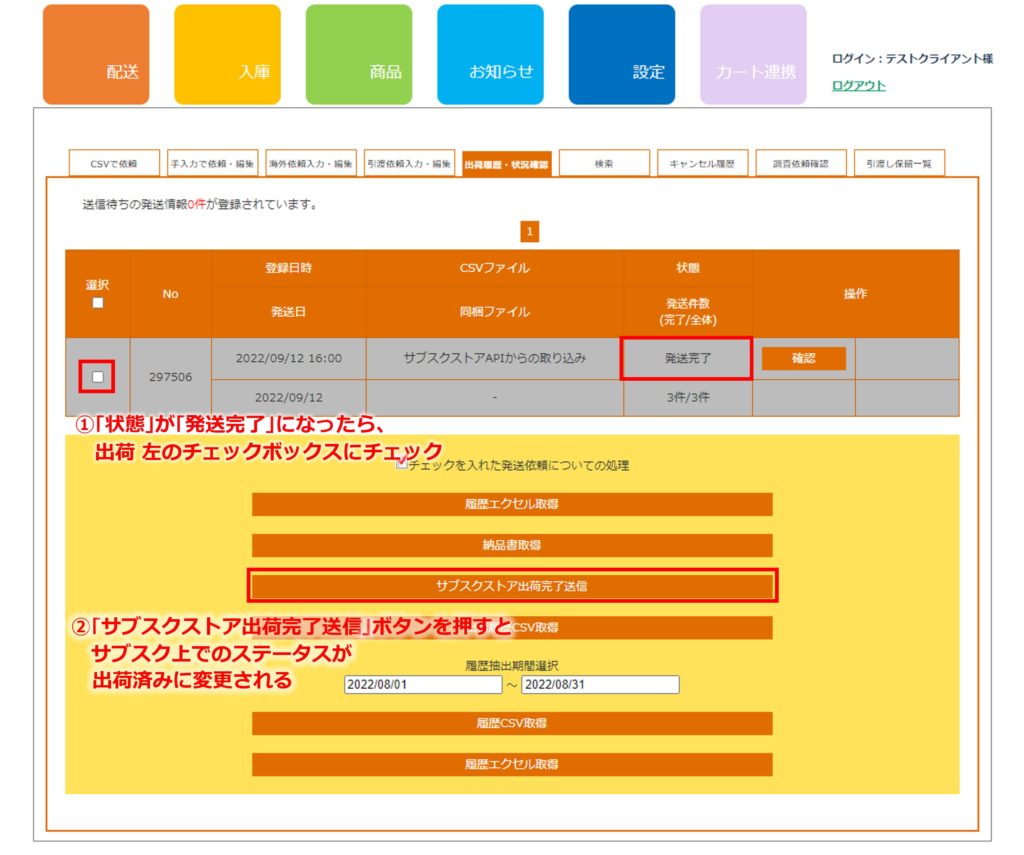Open the 設定 navigation tile
This screenshot has height=855, width=1024.
(621, 55)
